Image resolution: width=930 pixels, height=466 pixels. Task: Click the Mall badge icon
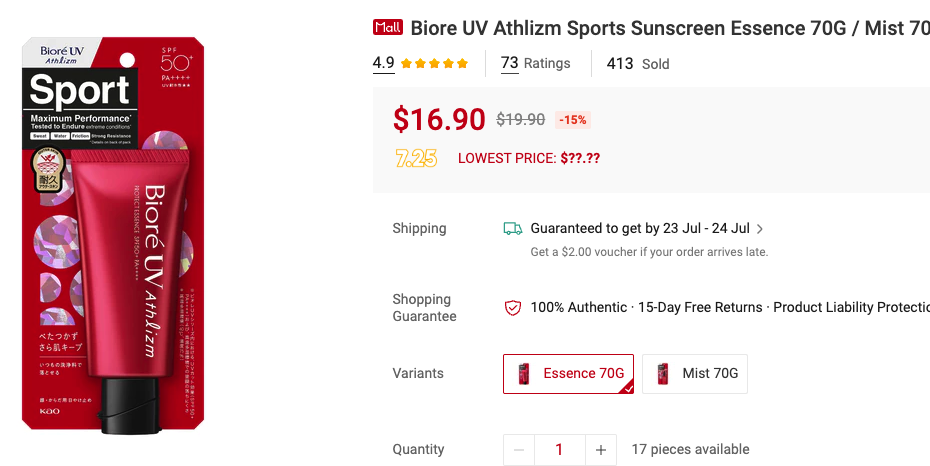tap(387, 28)
